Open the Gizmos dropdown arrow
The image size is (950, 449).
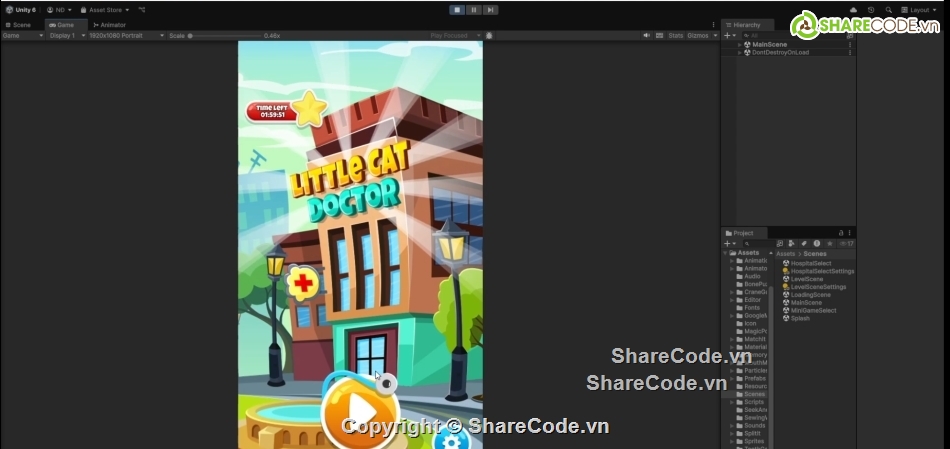tap(715, 36)
